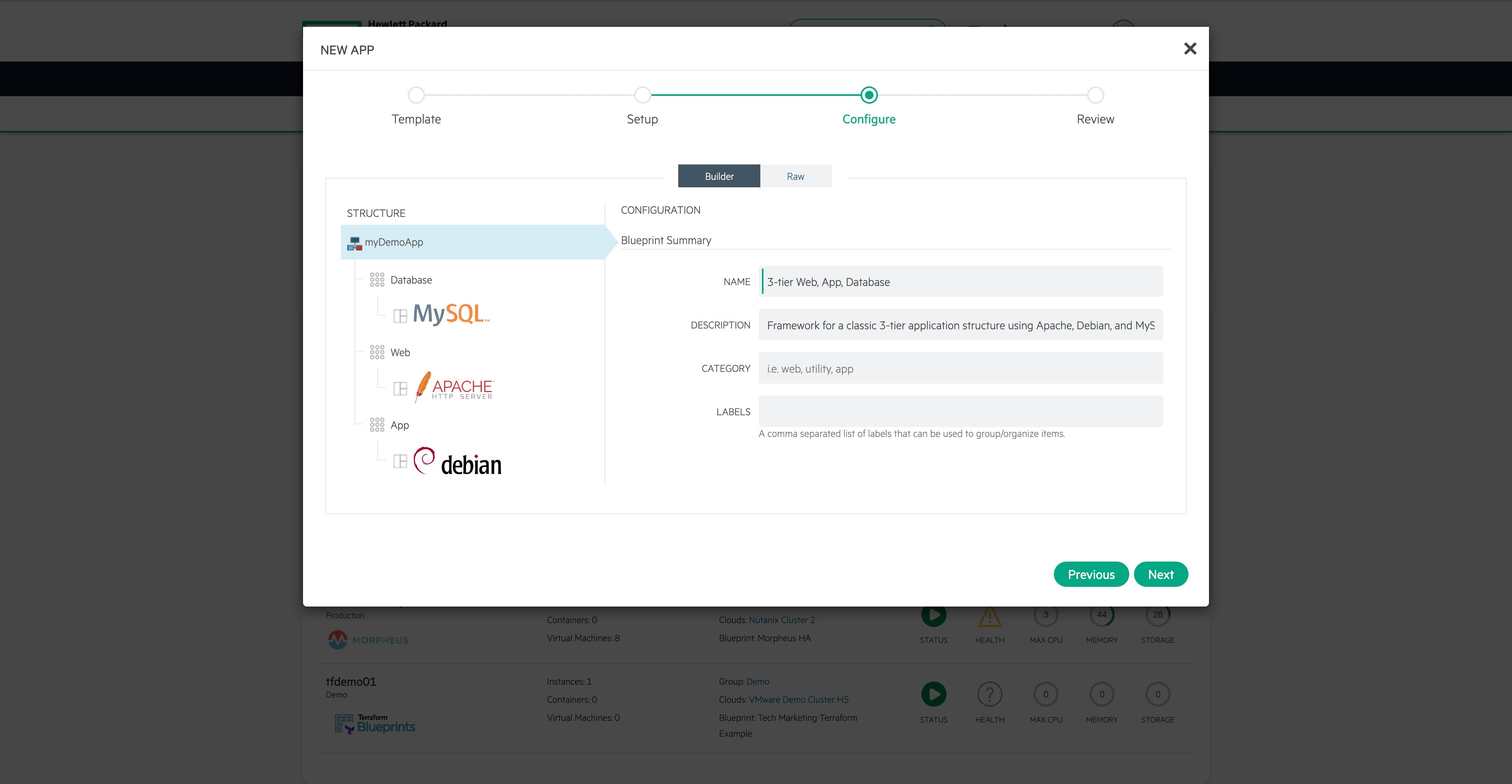Switch to the Raw tab
1512x784 pixels.
pyautogui.click(x=796, y=176)
